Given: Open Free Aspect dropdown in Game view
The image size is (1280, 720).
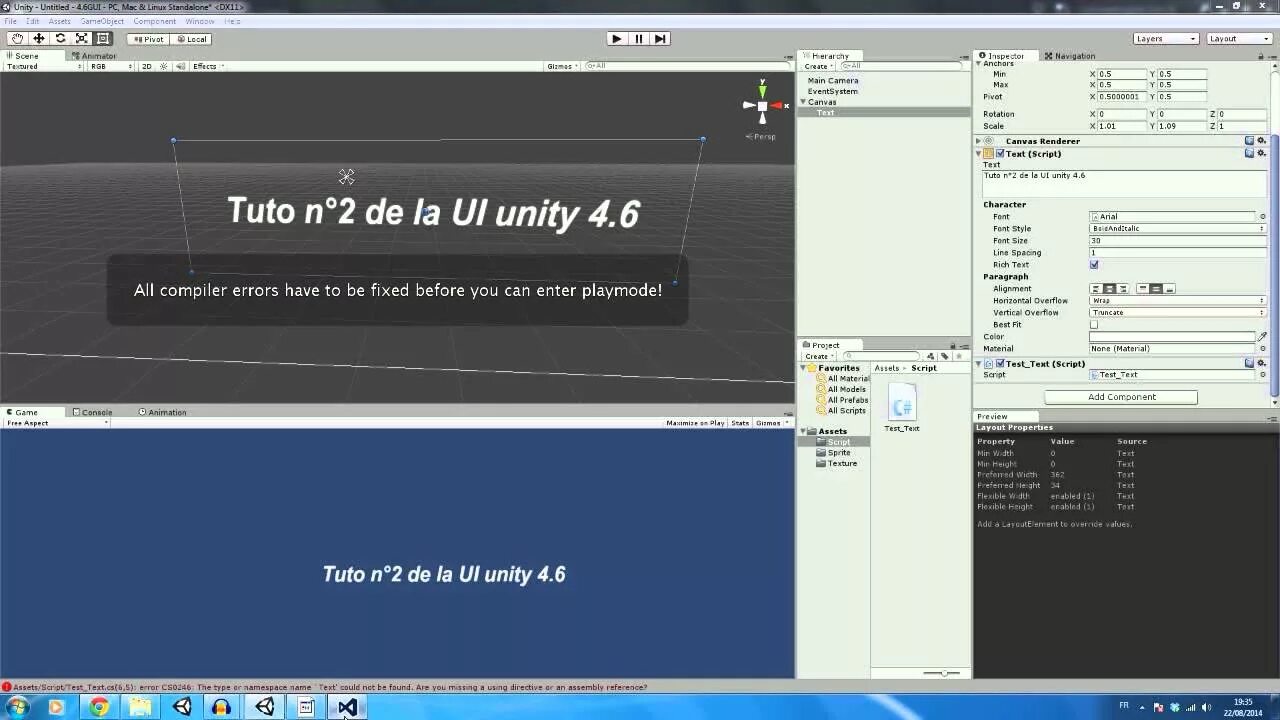Looking at the screenshot, I should 56,423.
